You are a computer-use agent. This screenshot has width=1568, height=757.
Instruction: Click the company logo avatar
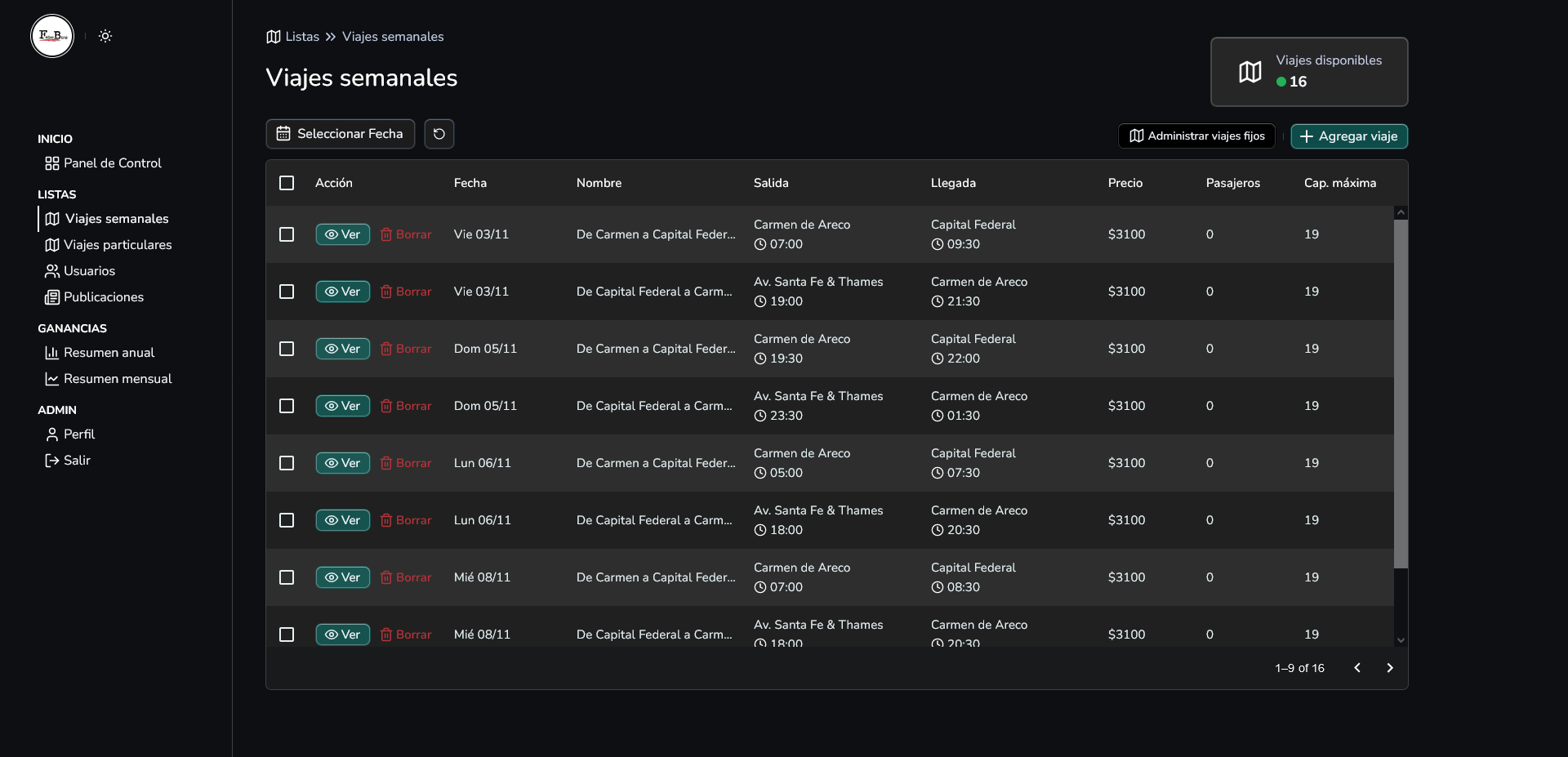[x=52, y=36]
